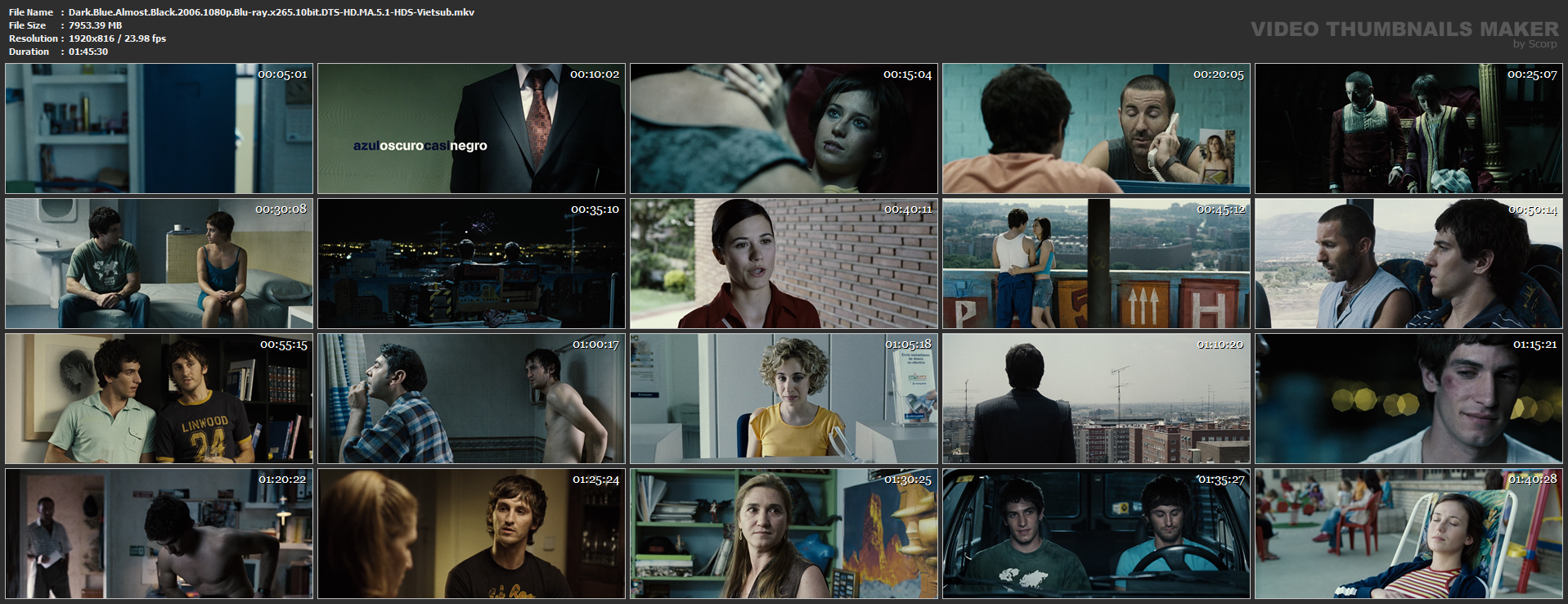Screen dimensions: 1568x604
Task: Click the 'File Name' label
Action: 31,12
